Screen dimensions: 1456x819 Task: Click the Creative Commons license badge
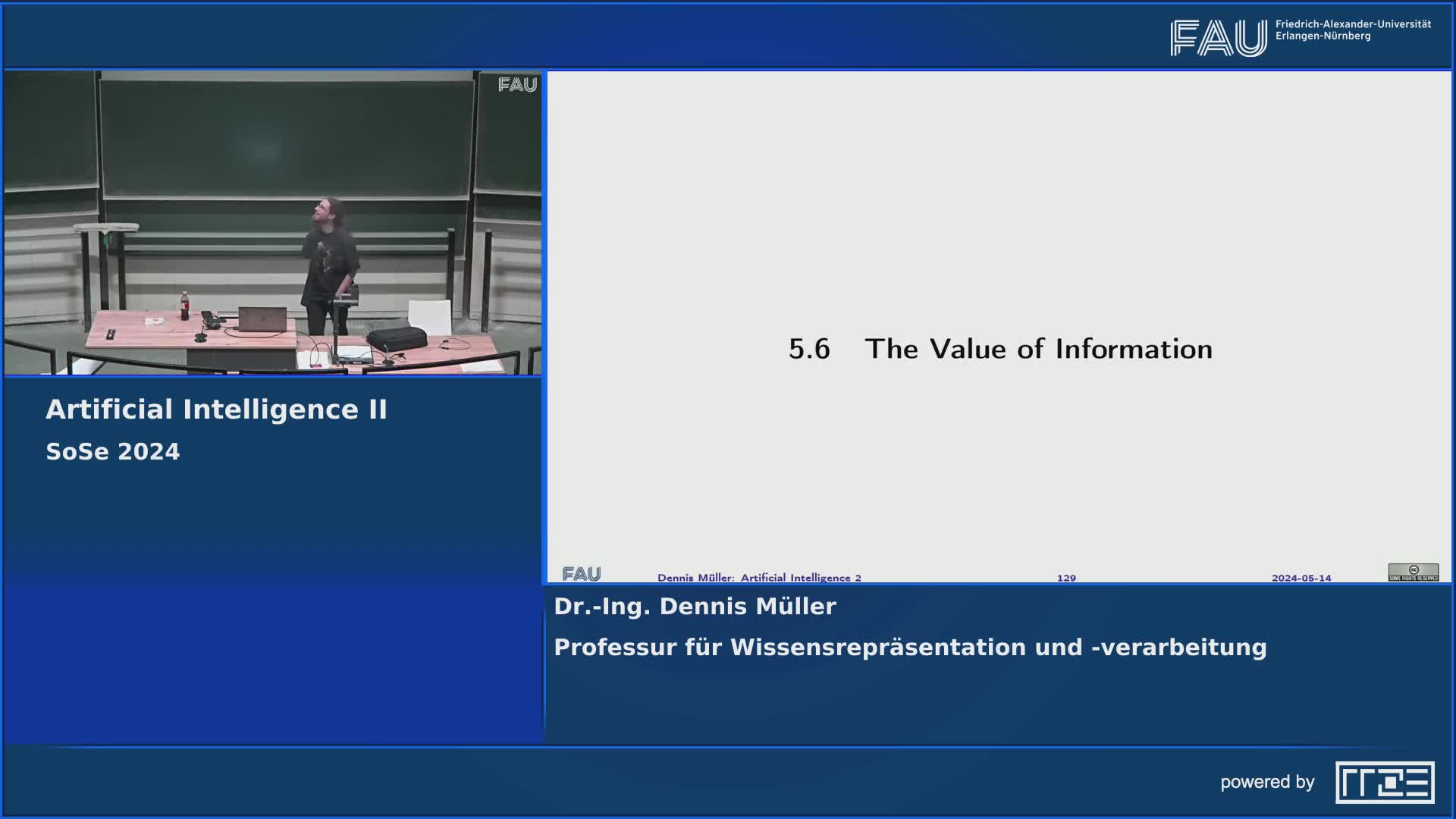(x=1413, y=573)
